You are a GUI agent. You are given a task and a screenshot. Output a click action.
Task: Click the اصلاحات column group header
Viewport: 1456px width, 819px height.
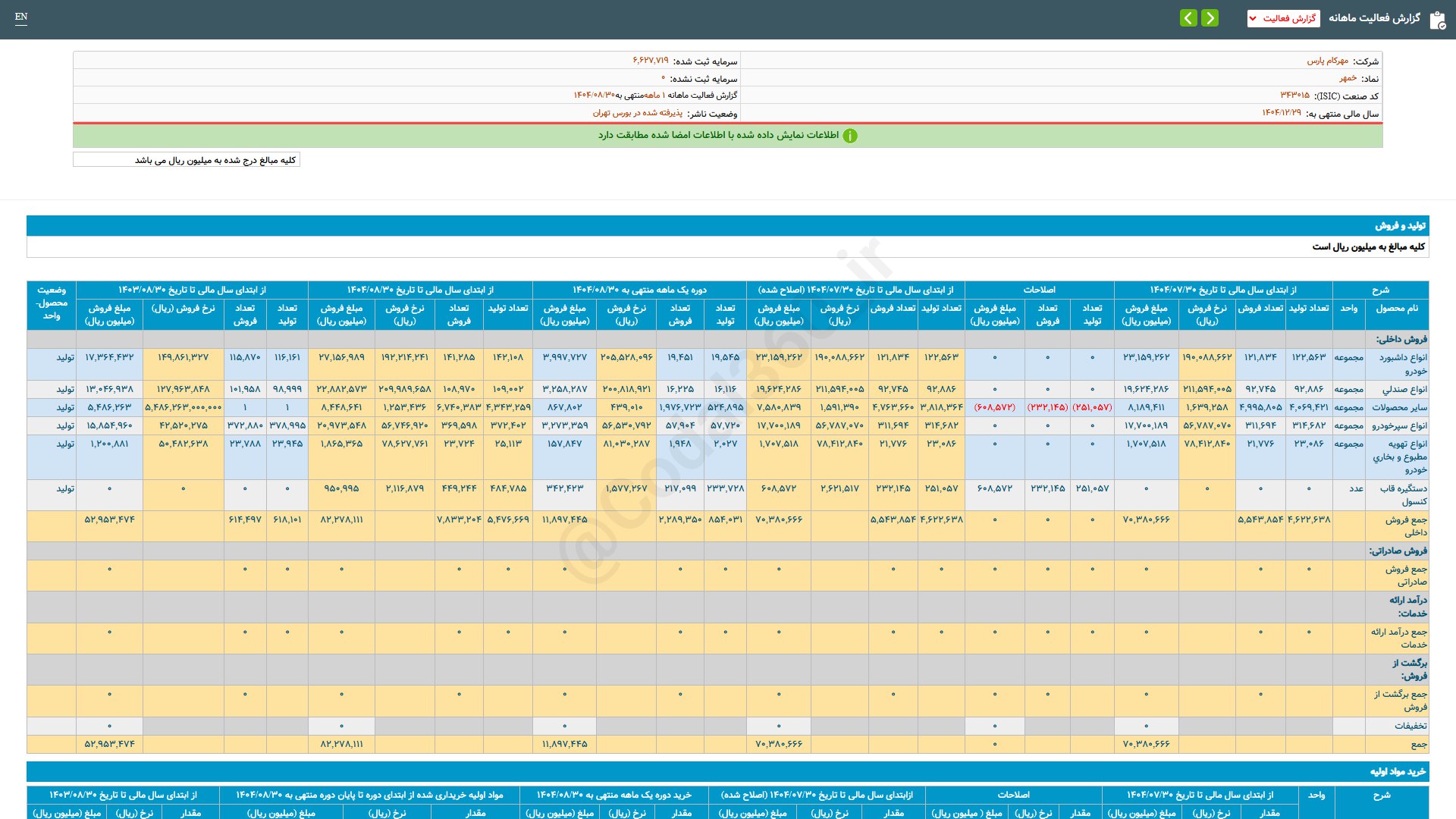[1039, 290]
